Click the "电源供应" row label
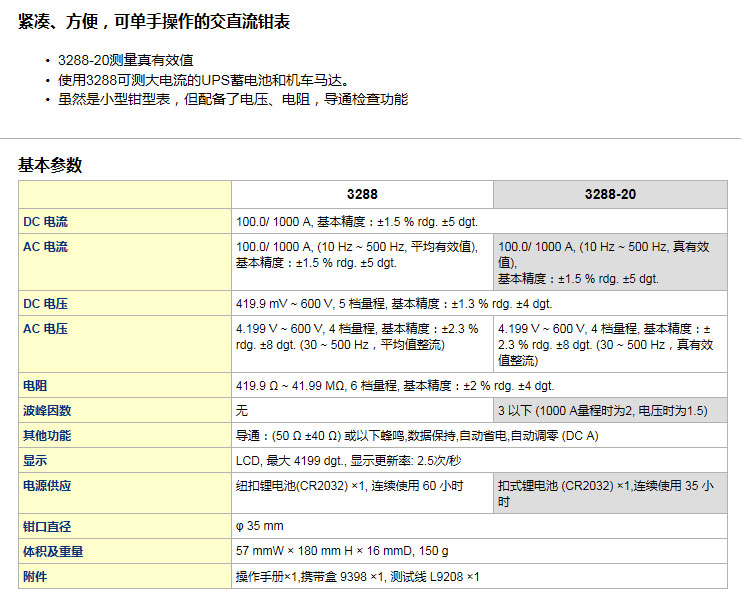The height and width of the screenshot is (602, 744). pyautogui.click(x=47, y=486)
